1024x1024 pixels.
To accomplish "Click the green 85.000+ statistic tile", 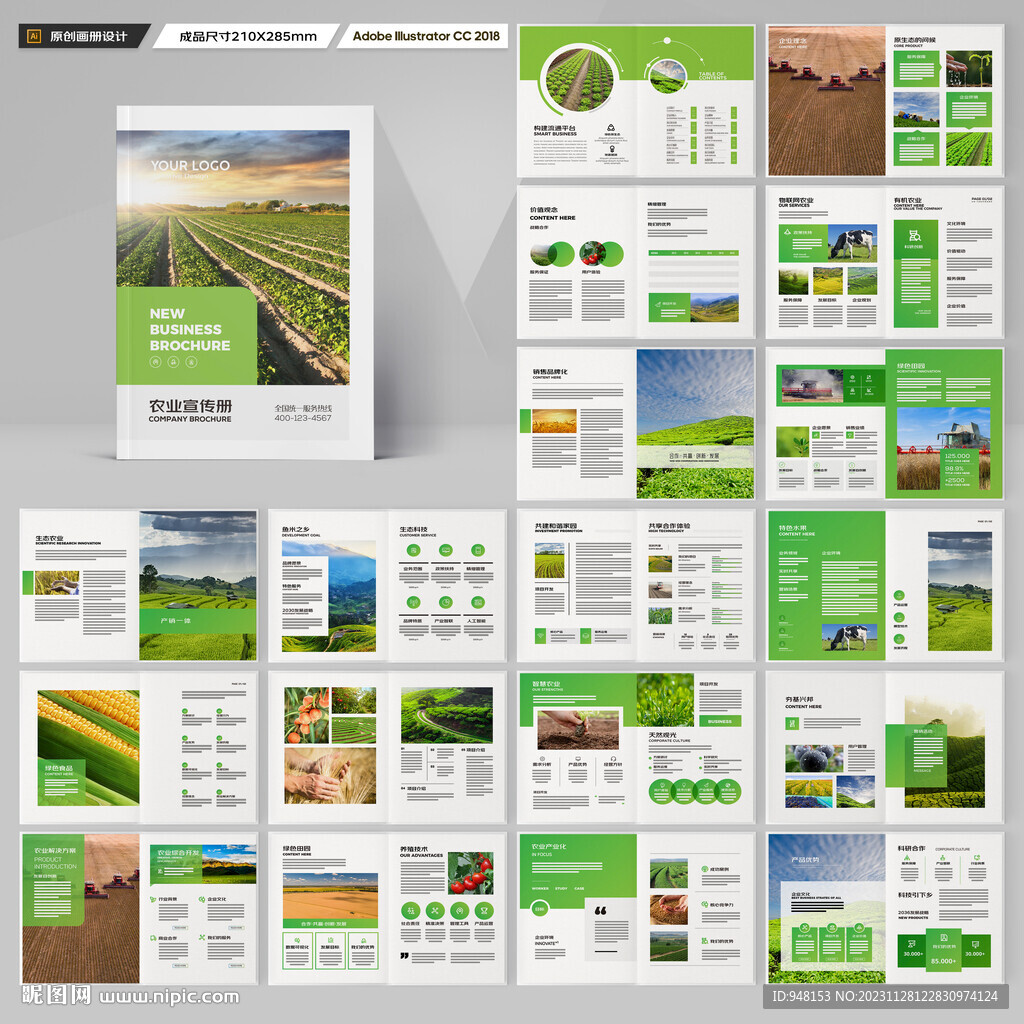I will (x=944, y=950).
